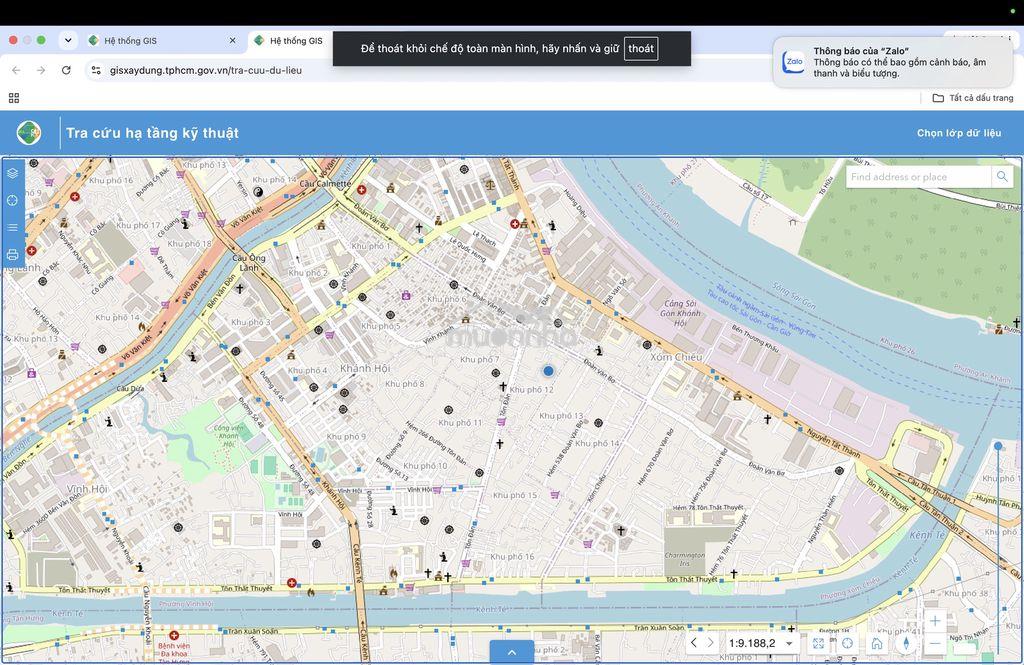The image size is (1024, 665).
Task: Click the blue location dot on map
Action: click(x=549, y=371)
